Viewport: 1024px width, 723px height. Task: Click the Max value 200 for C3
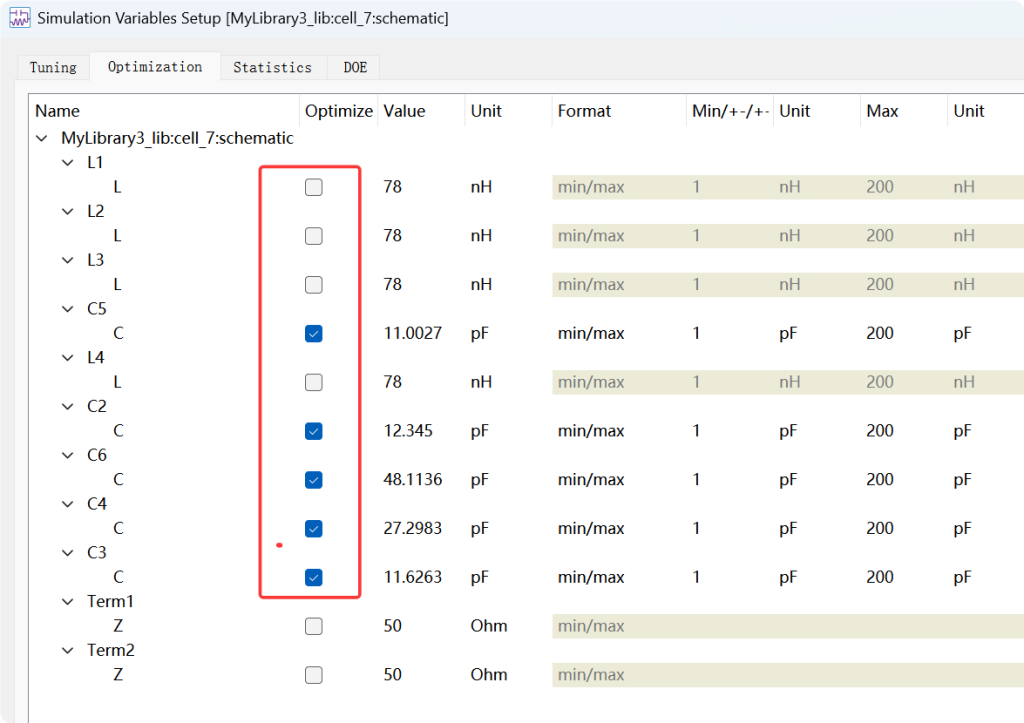coord(880,577)
